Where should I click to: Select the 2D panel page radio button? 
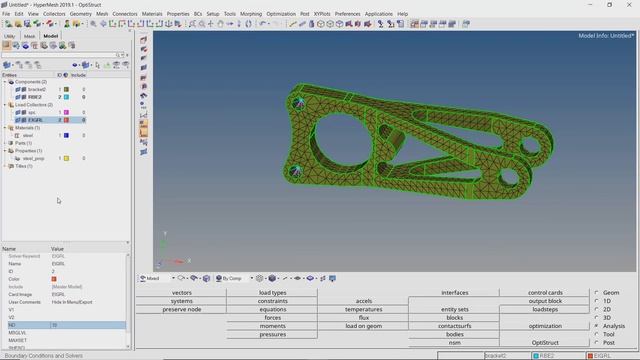(597, 309)
